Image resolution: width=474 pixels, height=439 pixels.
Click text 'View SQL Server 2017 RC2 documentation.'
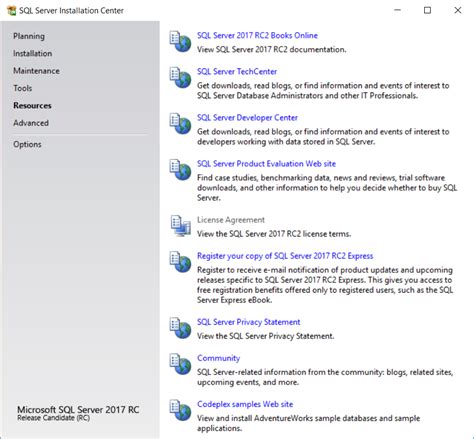point(271,49)
